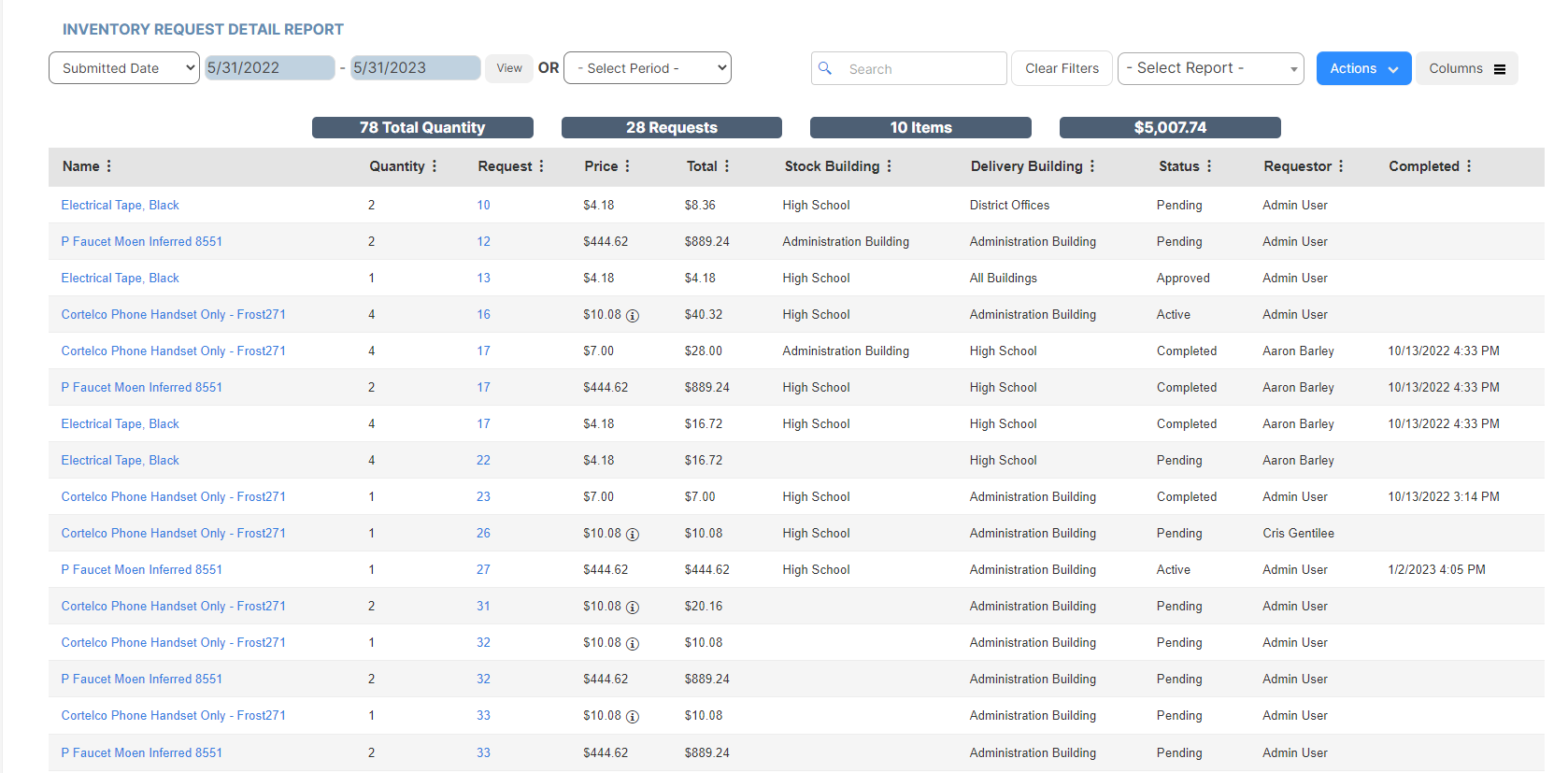Click the $5,007.74 total summary badge
This screenshot has height=773, width=1568.
(x=1170, y=127)
